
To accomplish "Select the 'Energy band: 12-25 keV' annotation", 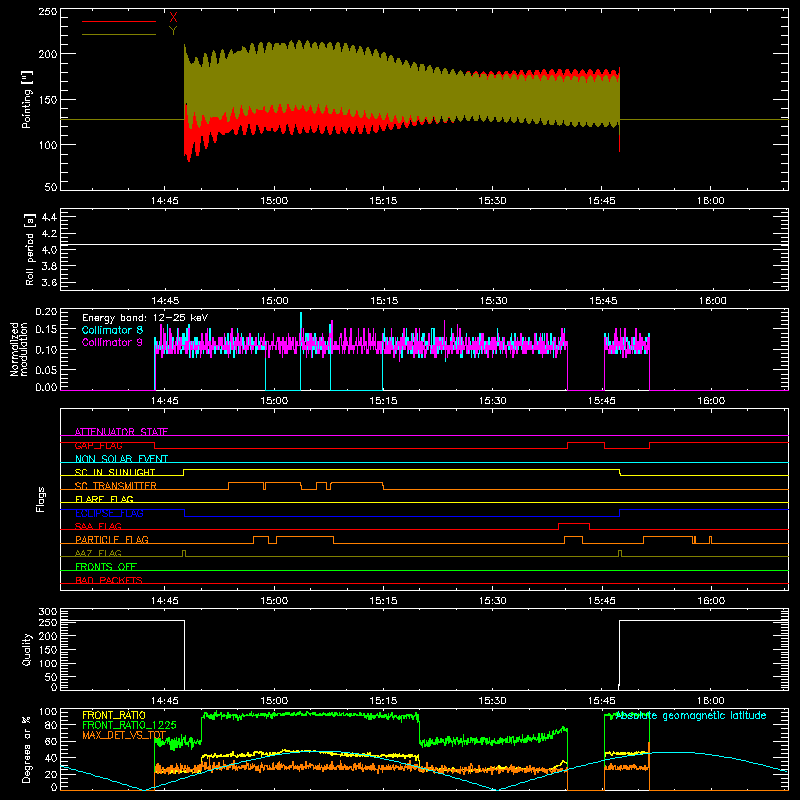I will pyautogui.click(x=145, y=318).
